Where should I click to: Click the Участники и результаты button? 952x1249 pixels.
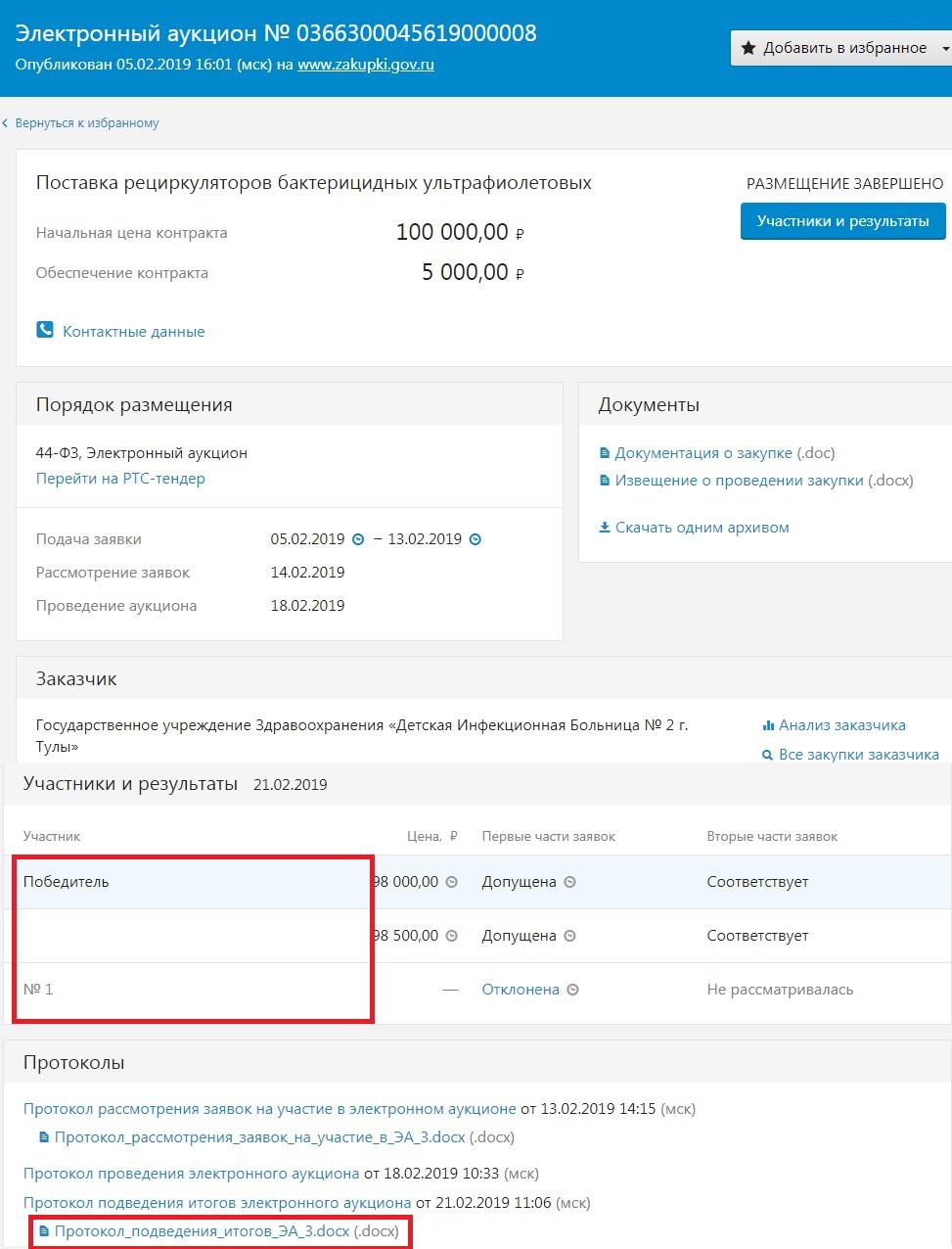pyautogui.click(x=843, y=221)
